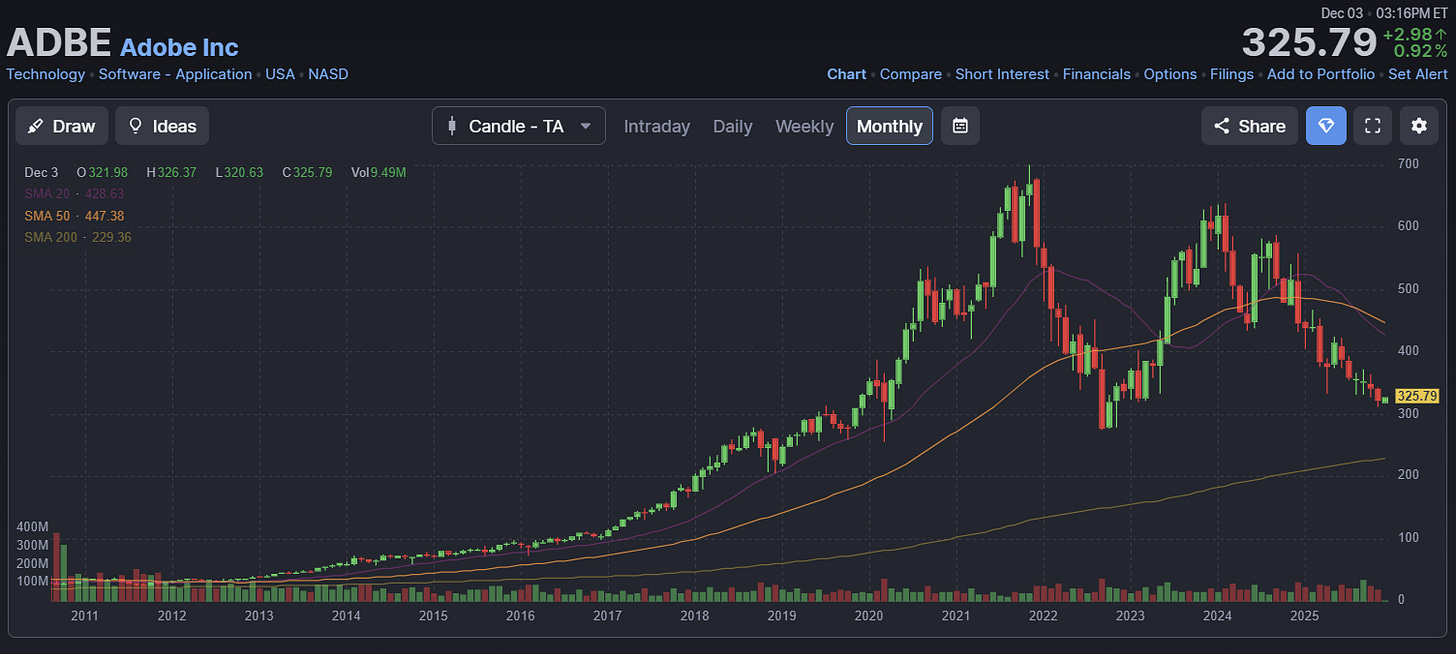Switch to the Daily timeframe
The height and width of the screenshot is (654, 1456).
pyautogui.click(x=733, y=126)
